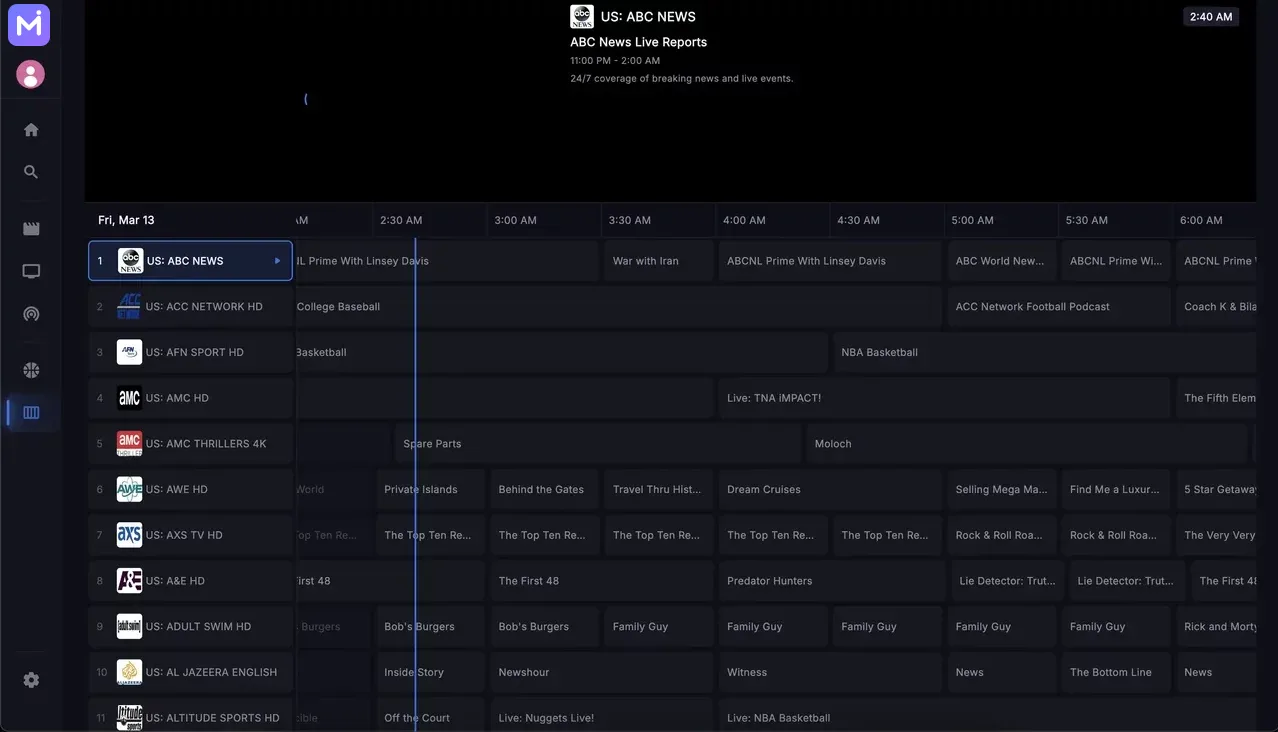This screenshot has width=1278, height=732.
Task: Go to Home in sidebar
Action: tap(31, 130)
